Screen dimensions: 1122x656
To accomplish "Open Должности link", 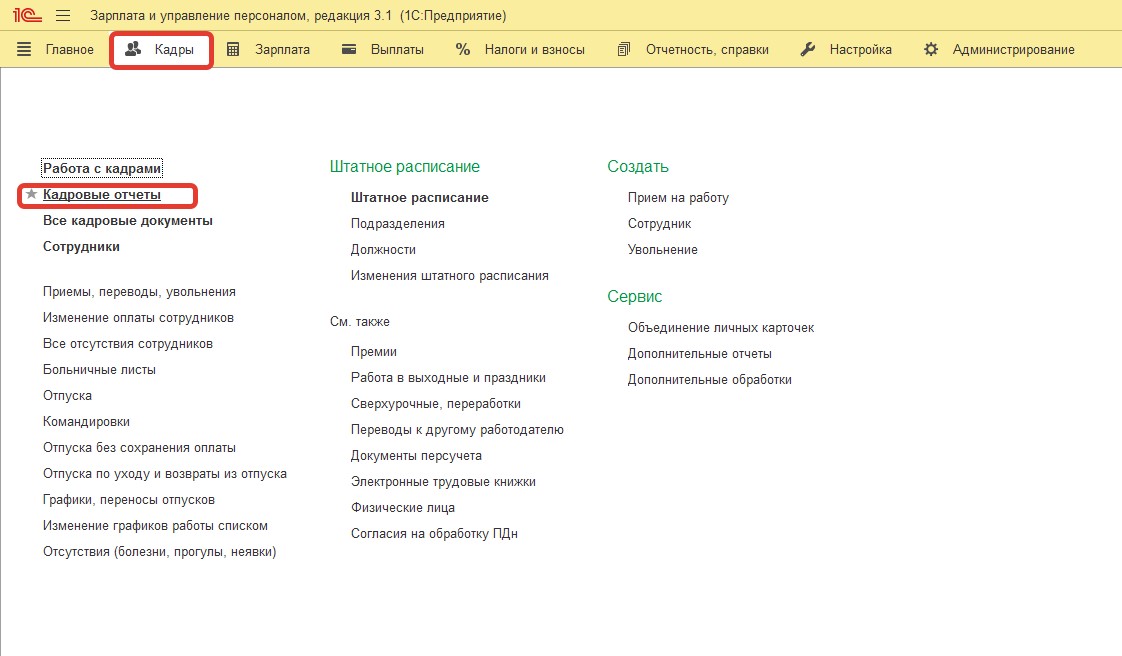I will click(383, 250).
